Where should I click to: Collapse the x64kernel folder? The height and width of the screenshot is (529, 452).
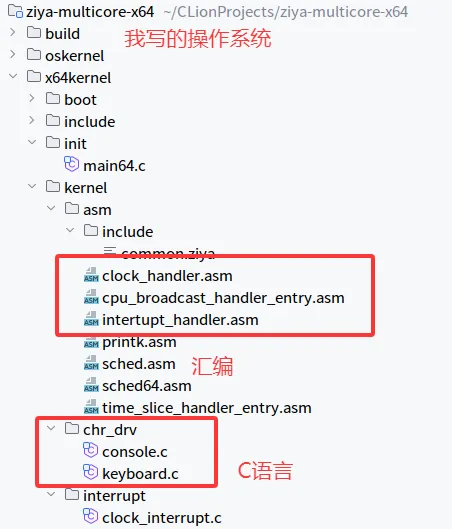tap(13, 76)
